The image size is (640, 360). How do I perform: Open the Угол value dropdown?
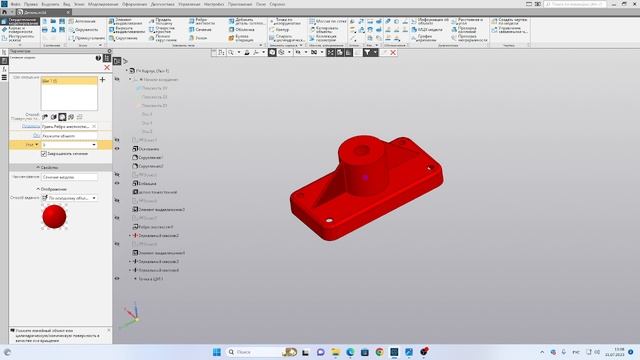click(x=94, y=145)
